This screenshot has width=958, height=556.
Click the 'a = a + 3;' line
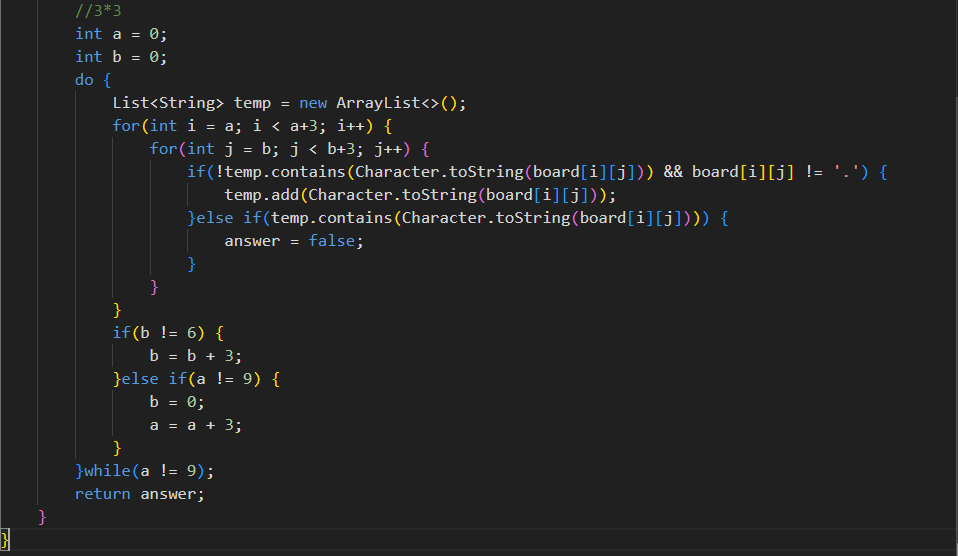coord(196,425)
